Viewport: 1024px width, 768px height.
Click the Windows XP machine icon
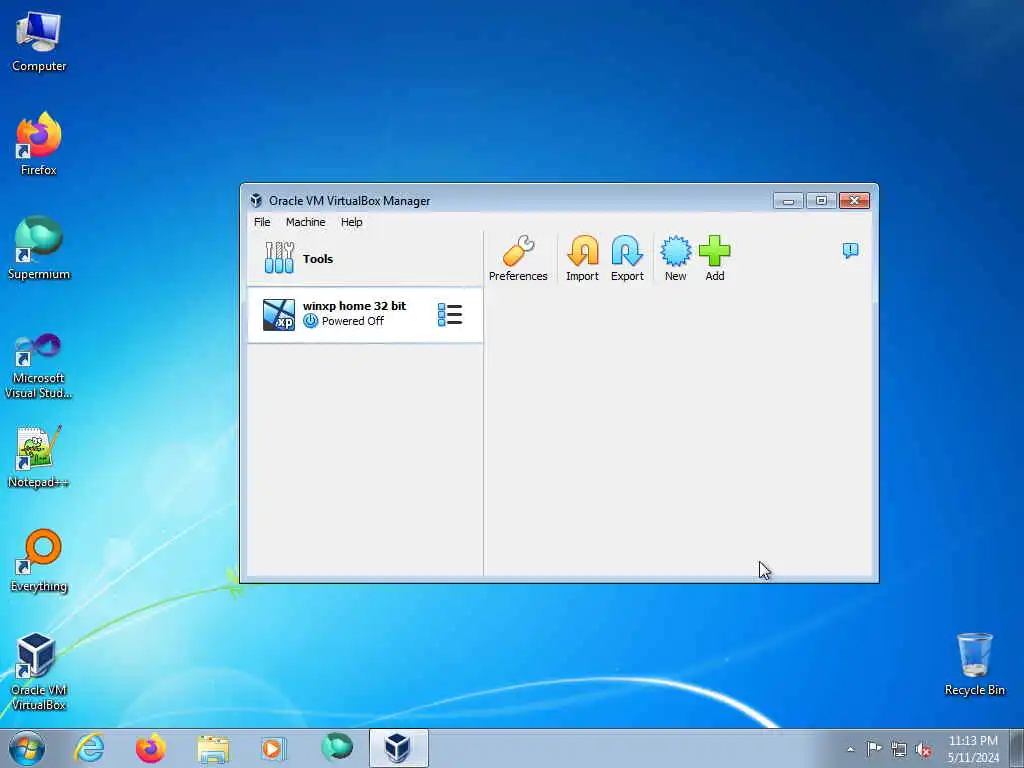(279, 315)
